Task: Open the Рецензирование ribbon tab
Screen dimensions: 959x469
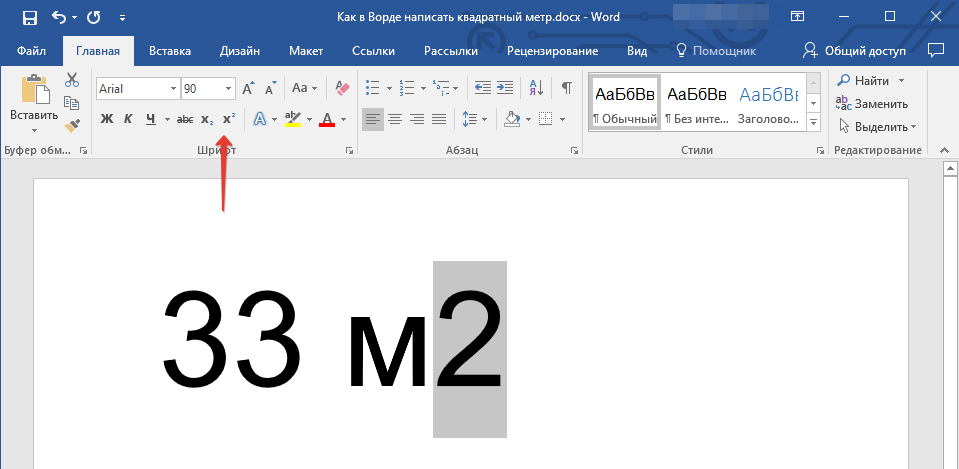Action: [x=552, y=51]
